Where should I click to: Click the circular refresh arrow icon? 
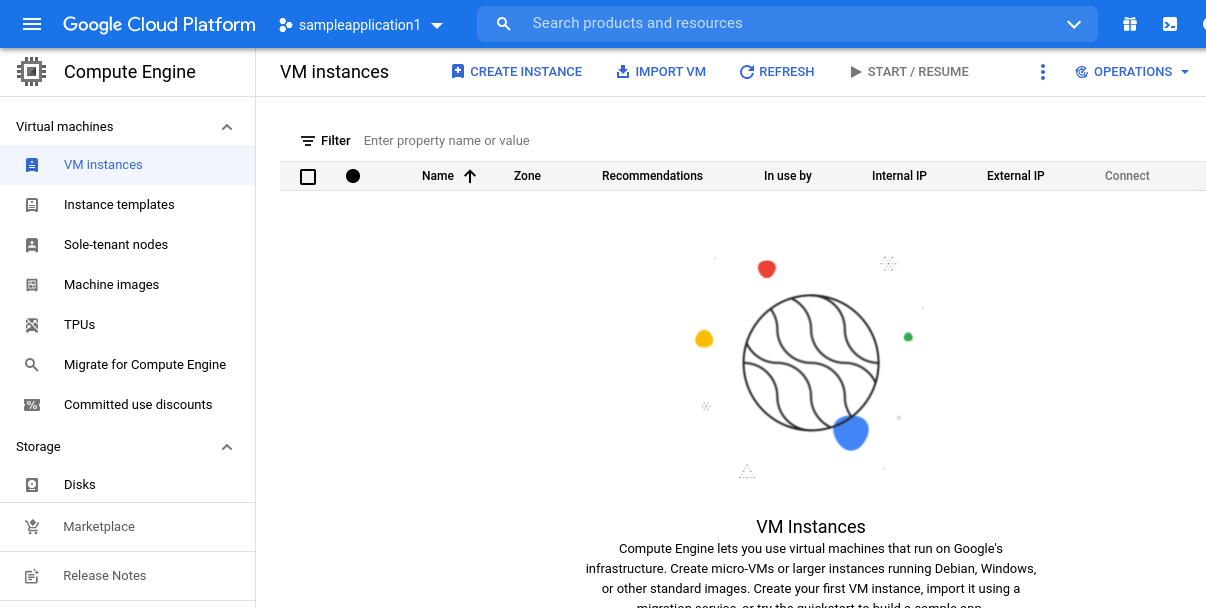(746, 72)
